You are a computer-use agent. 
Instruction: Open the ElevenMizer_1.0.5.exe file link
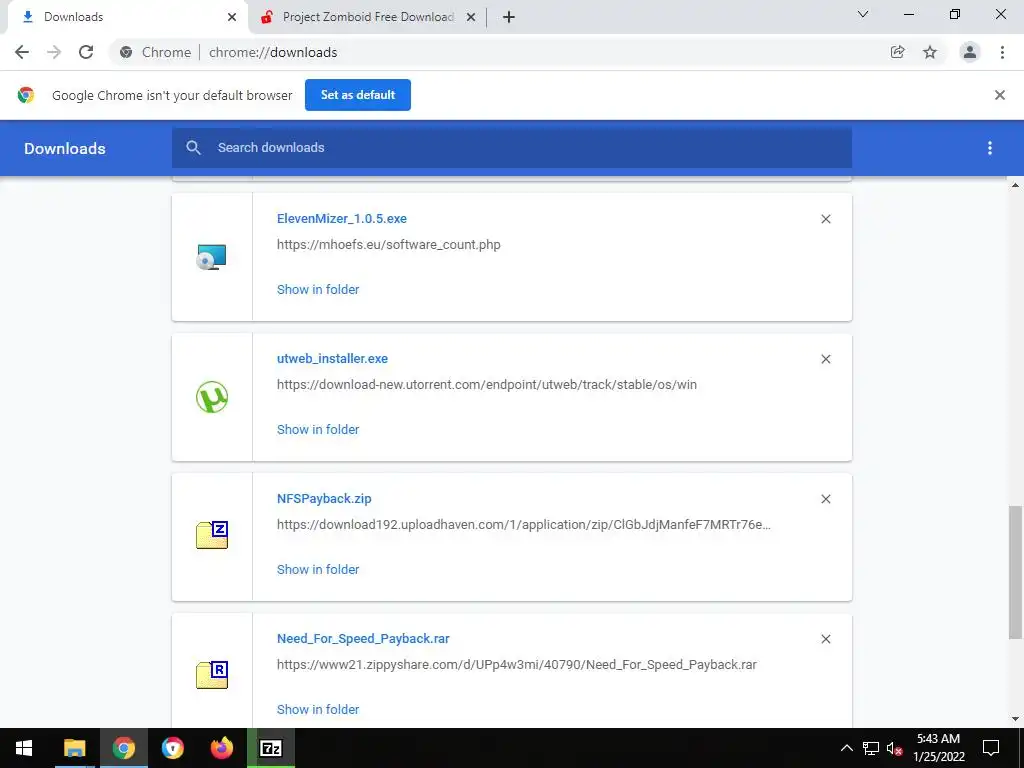[x=342, y=219]
